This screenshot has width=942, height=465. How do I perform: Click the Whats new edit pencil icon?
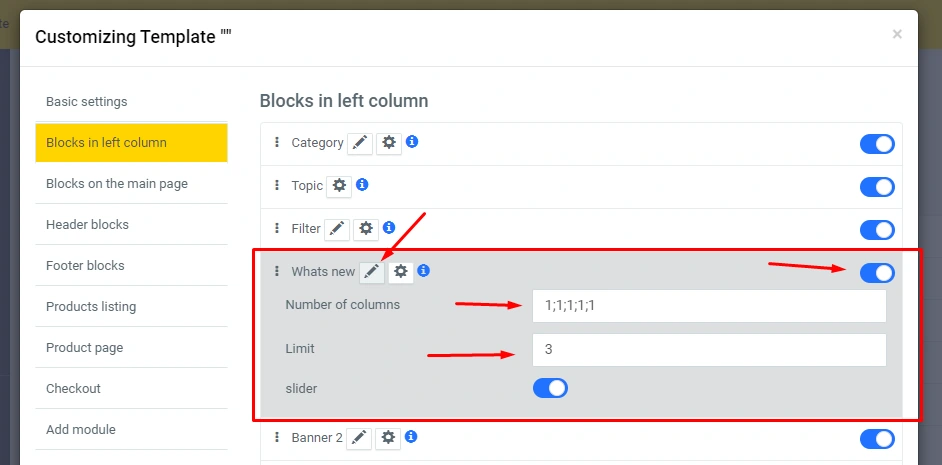click(x=372, y=271)
